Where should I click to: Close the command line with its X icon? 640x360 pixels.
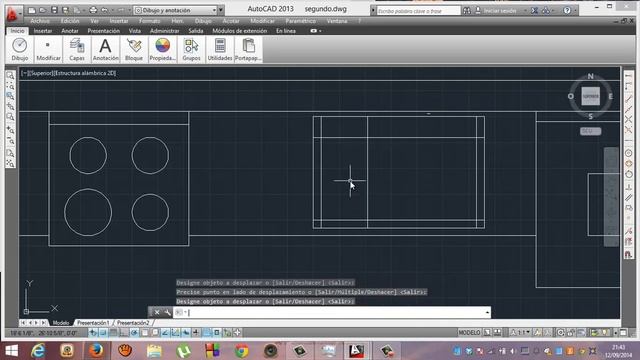point(157,312)
